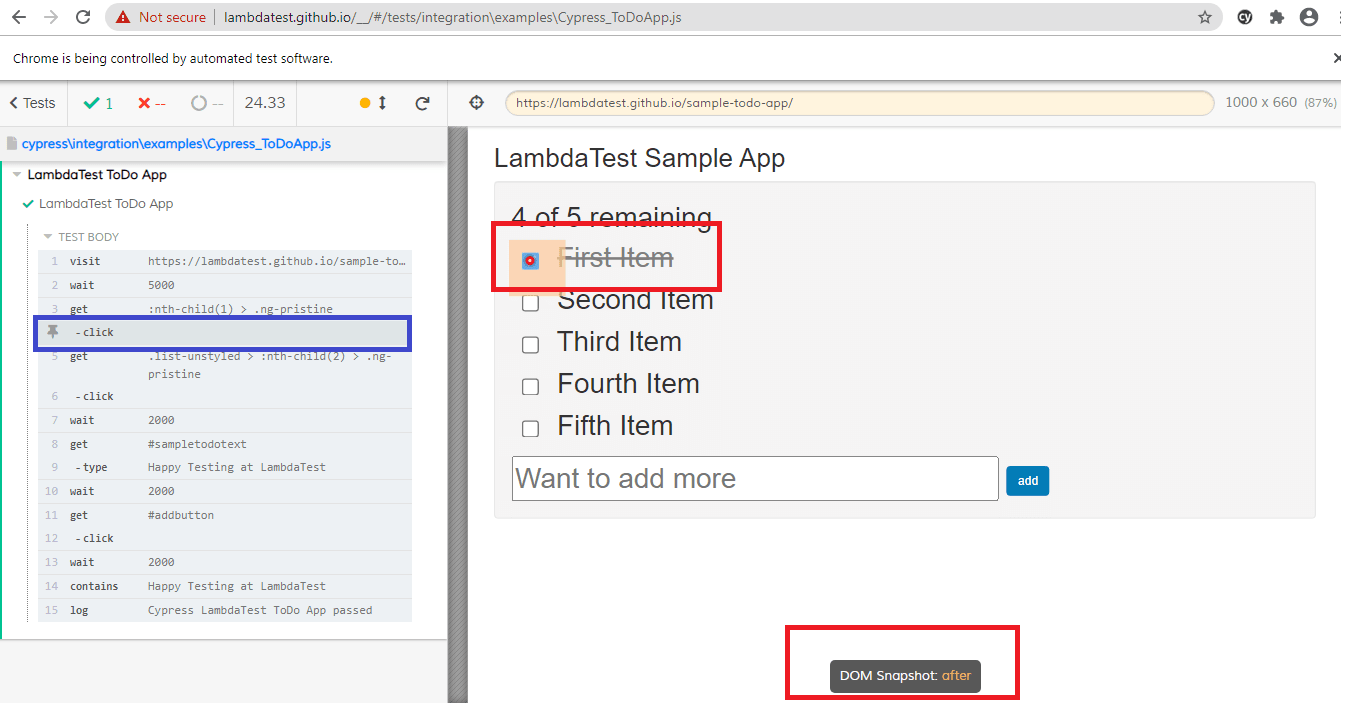Click the Cypress selector playground crosshair icon
Viewport: 1366px width, 703px height.
[x=477, y=102]
